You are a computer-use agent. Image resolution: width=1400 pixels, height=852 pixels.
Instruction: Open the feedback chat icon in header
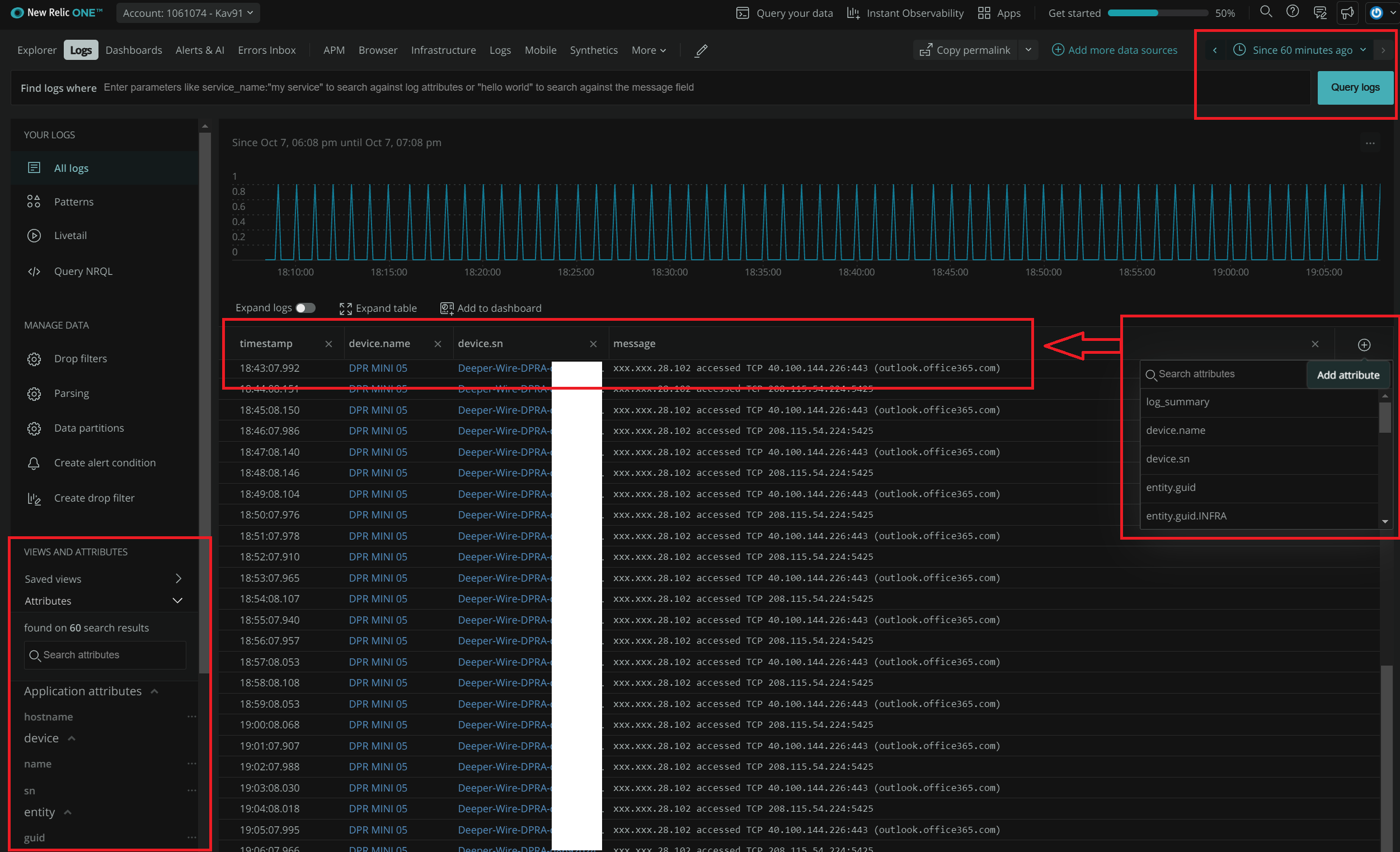(1320, 12)
